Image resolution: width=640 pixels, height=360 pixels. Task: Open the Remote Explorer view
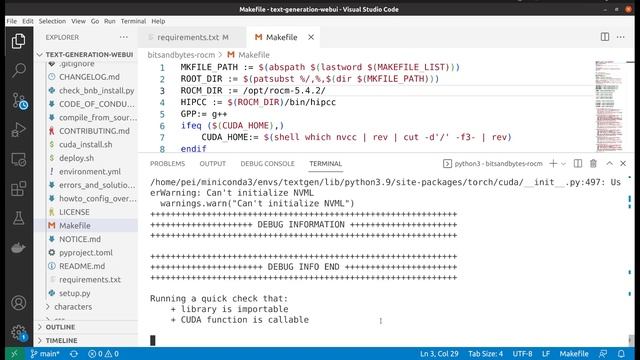pos(18,159)
